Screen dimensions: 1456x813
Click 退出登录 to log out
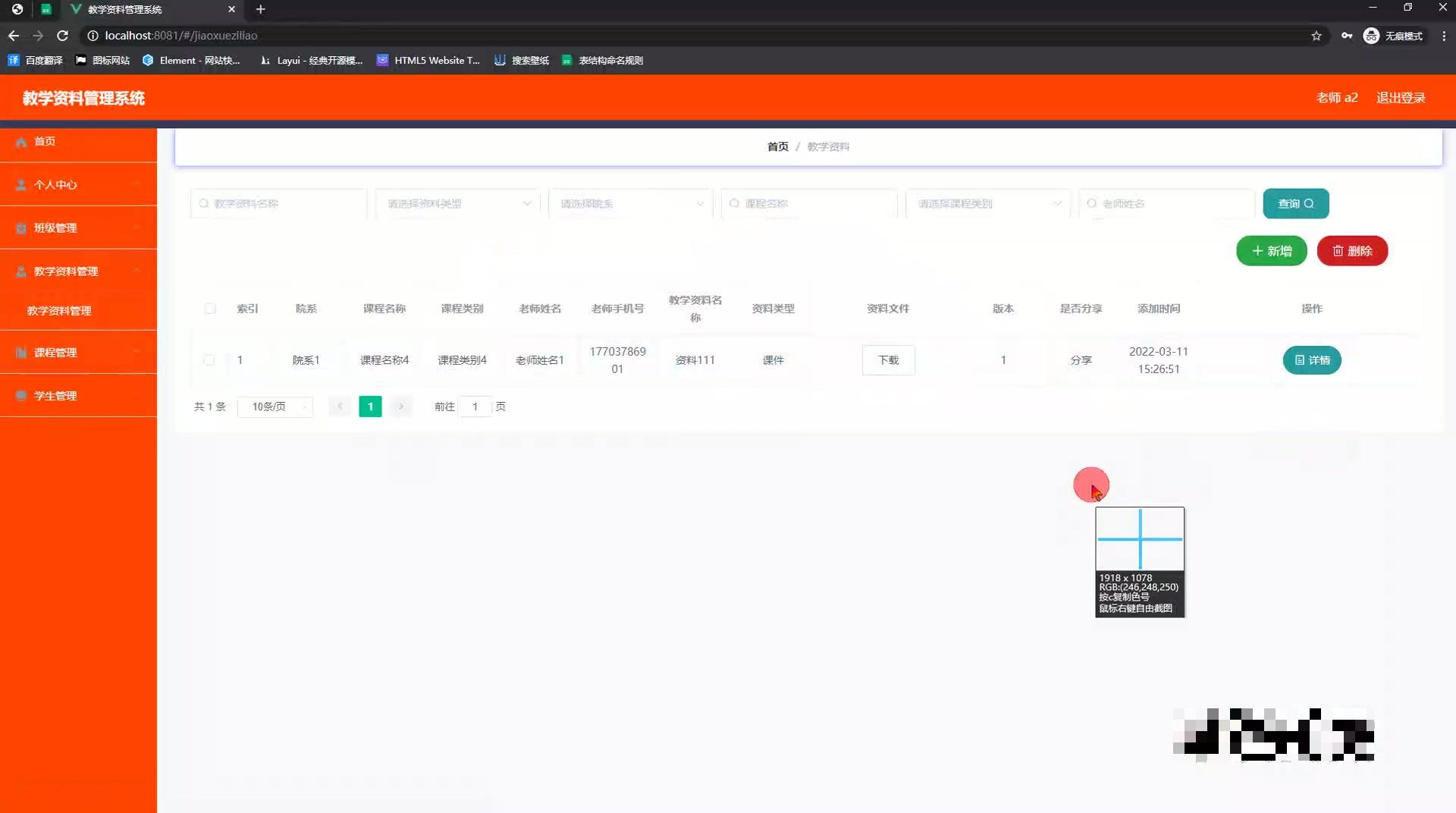pos(1401,98)
